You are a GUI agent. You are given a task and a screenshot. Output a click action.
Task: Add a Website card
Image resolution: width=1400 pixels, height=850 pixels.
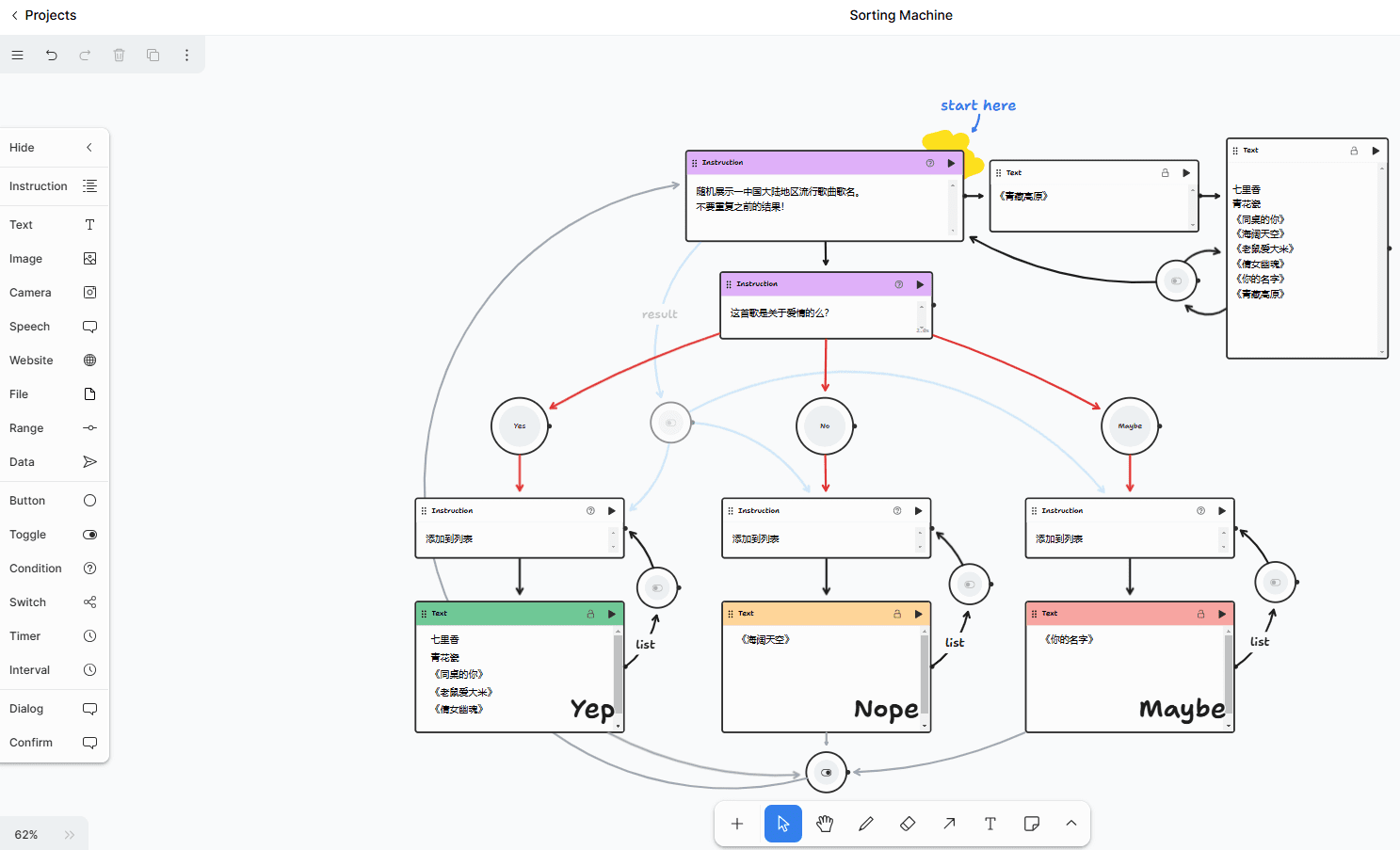click(x=54, y=361)
